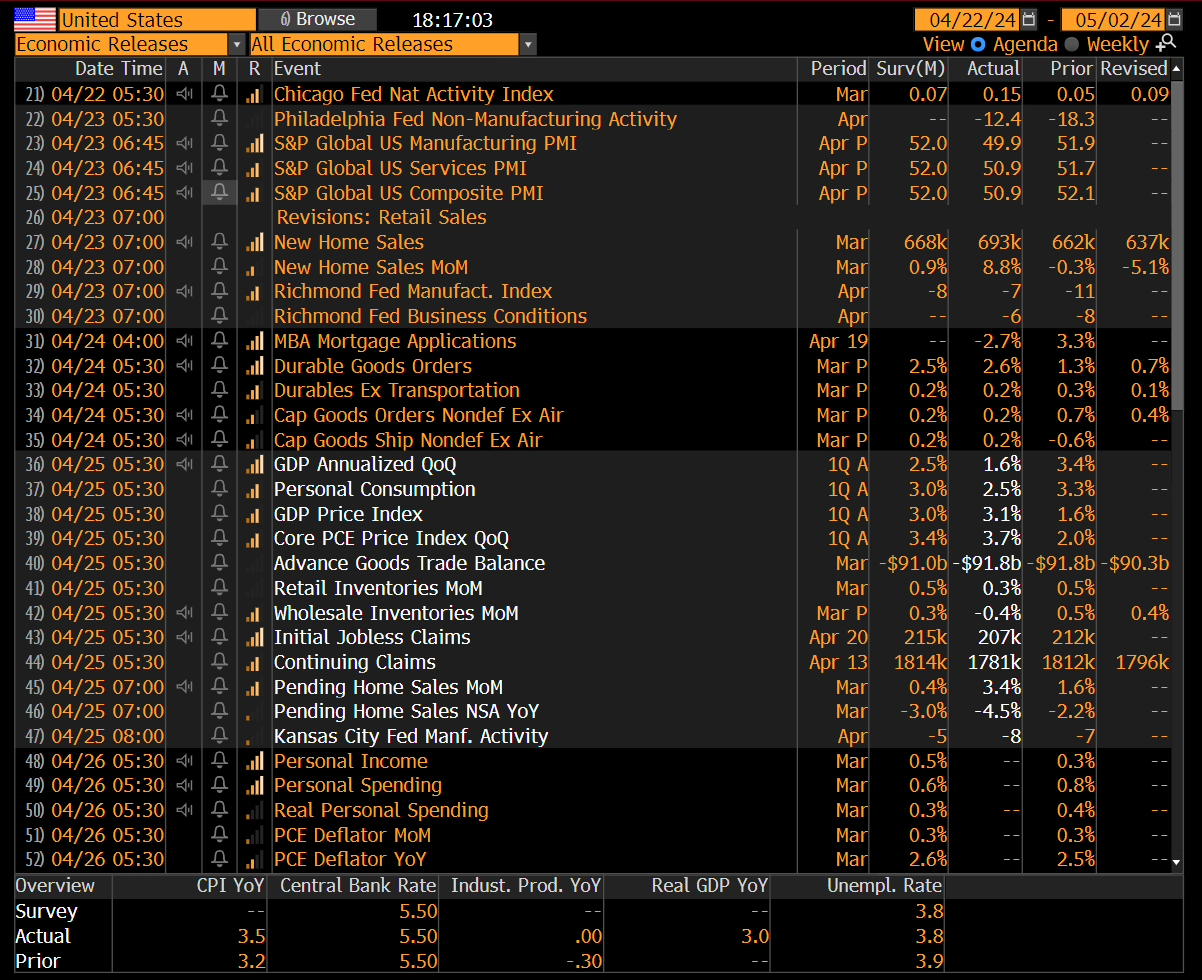Screen dimensions: 1202x980
Task: Click the alert bell for S&P Global US Composite PMI
Action: pos(219,193)
